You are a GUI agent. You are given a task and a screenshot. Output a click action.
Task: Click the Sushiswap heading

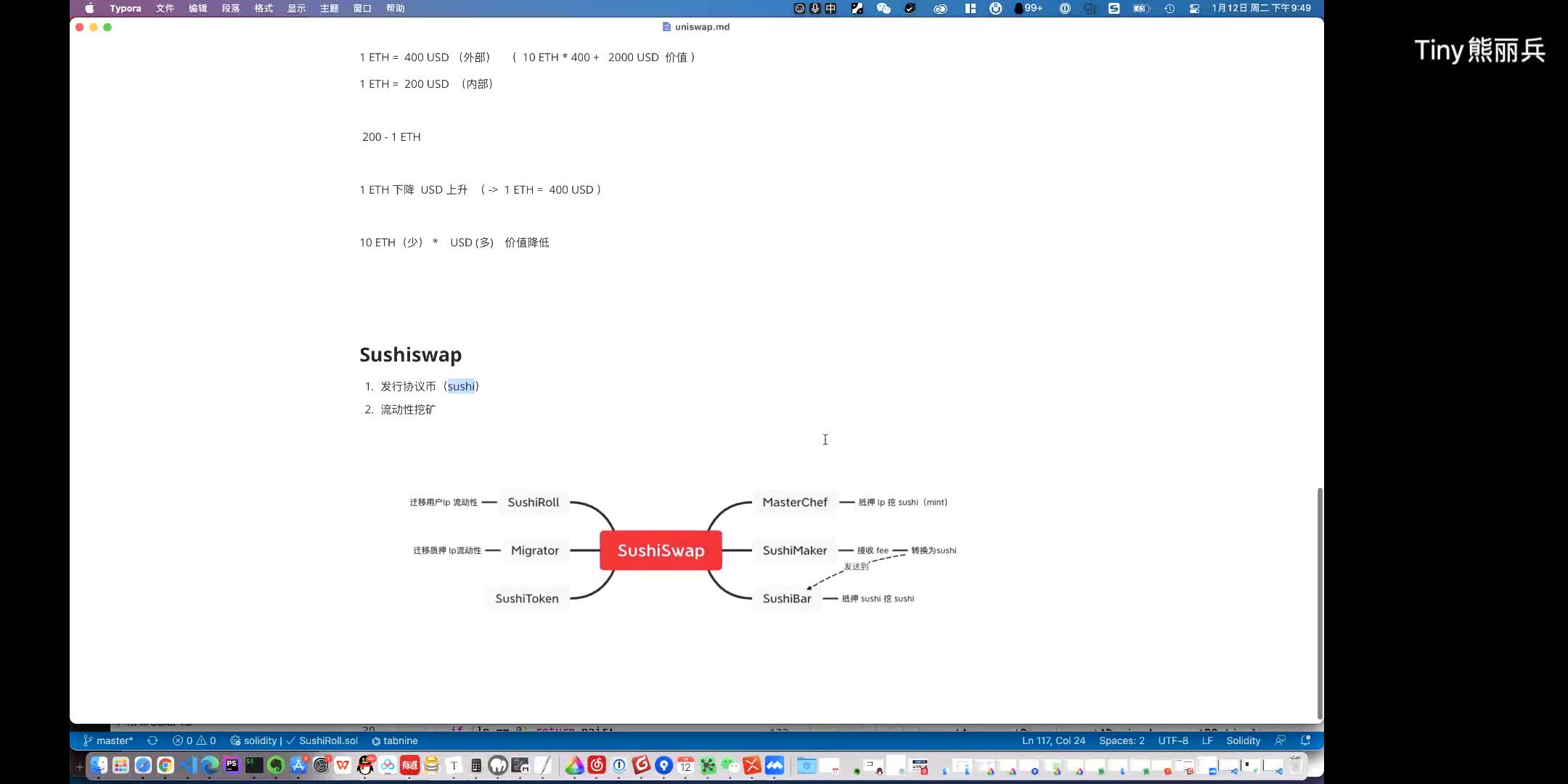[410, 354]
